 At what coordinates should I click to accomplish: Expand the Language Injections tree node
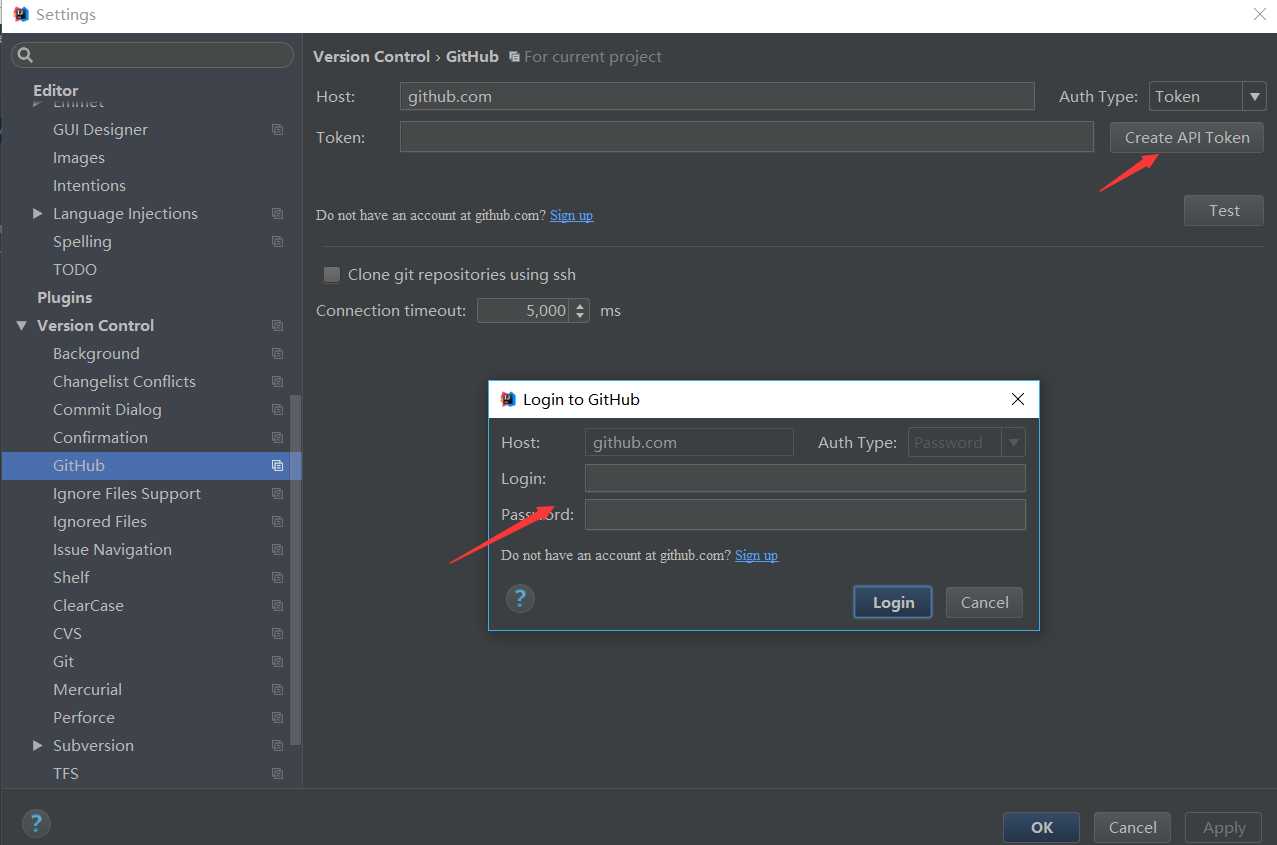(x=38, y=214)
